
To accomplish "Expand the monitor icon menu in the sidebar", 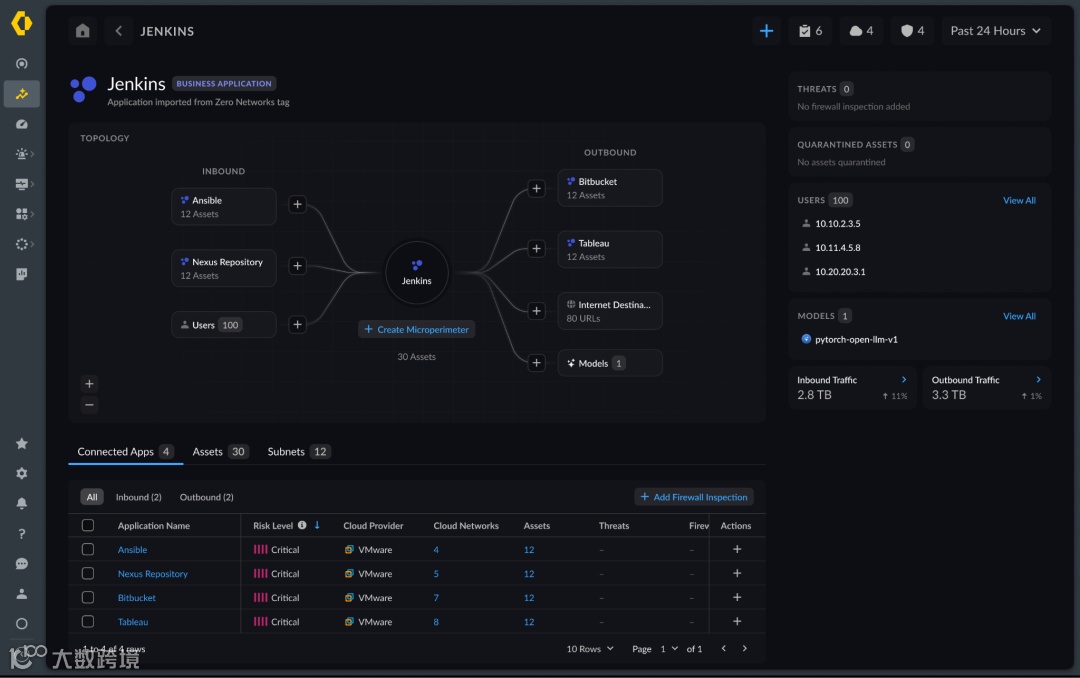I will 23,184.
